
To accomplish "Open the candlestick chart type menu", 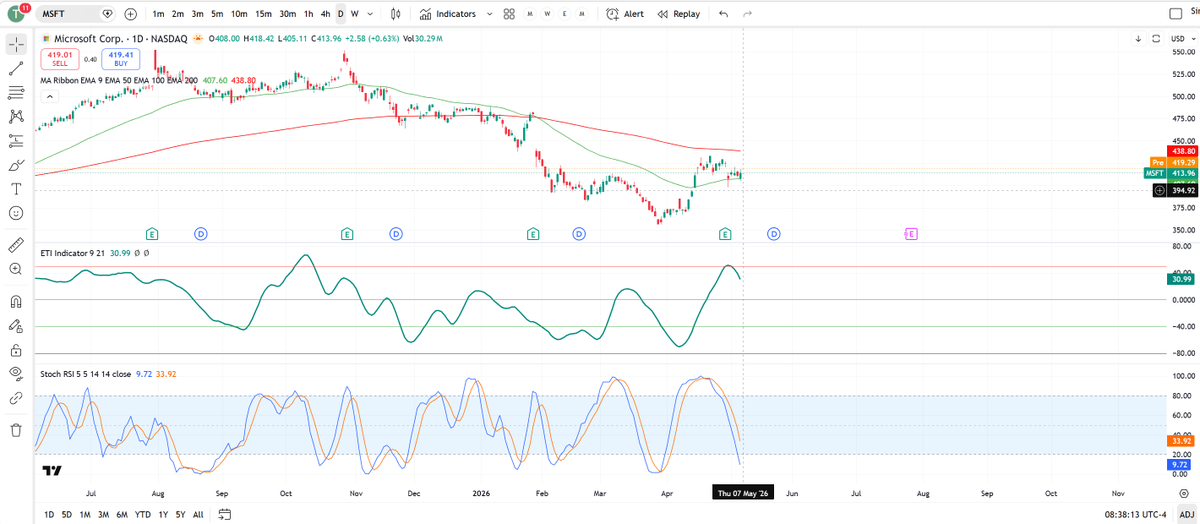I will pyautogui.click(x=395, y=14).
